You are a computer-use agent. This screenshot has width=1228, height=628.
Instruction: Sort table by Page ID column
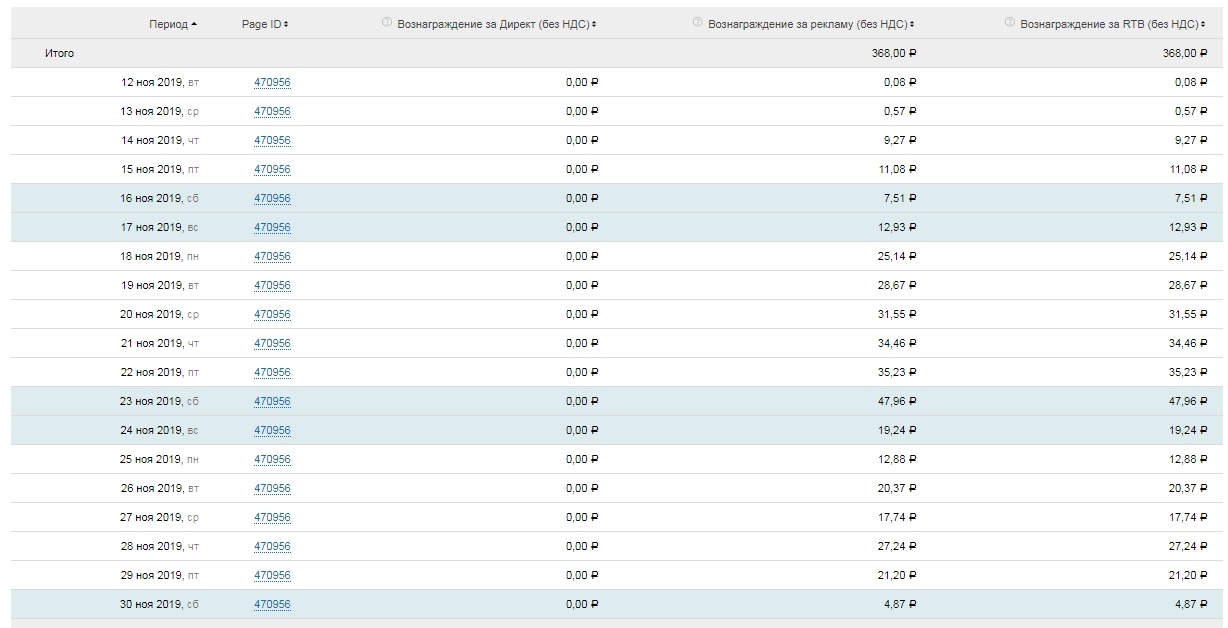coord(265,23)
